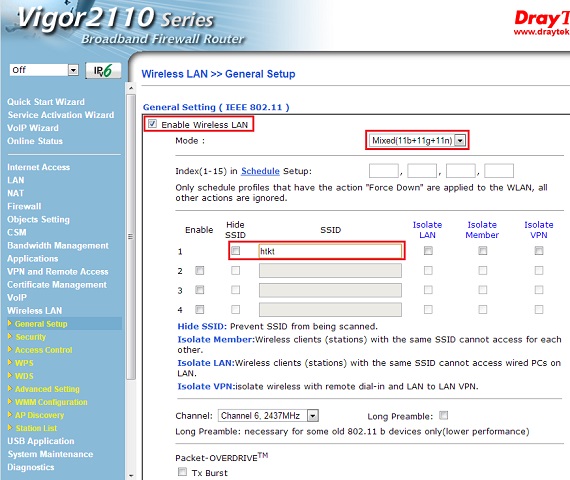Open Certificate Management menu

pos(57,285)
